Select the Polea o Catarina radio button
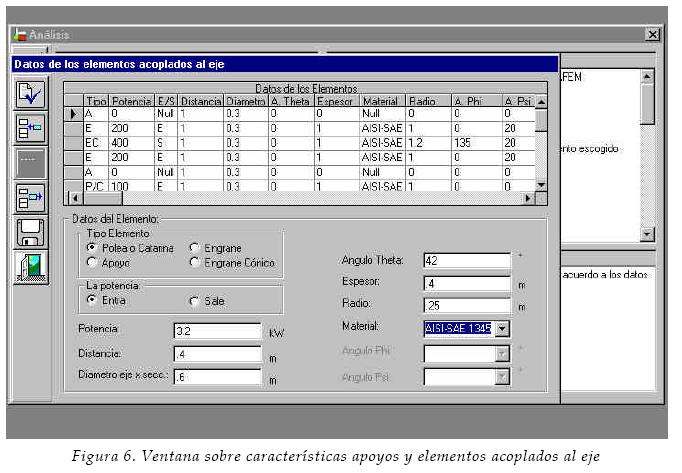The height and width of the screenshot is (473, 682). point(92,247)
